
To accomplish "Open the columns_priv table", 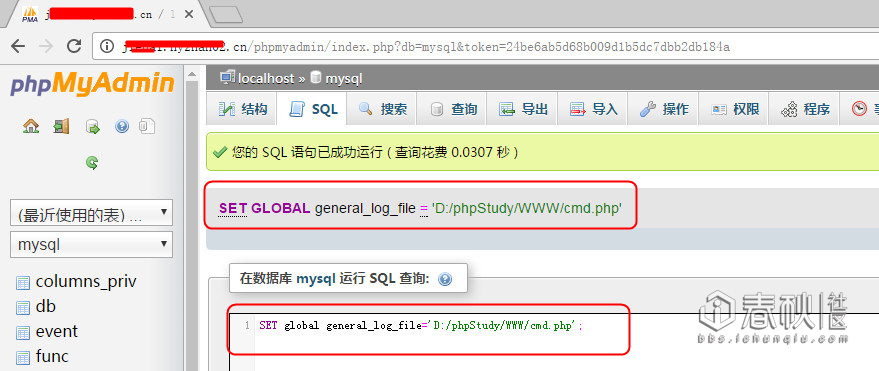I will pos(86,281).
